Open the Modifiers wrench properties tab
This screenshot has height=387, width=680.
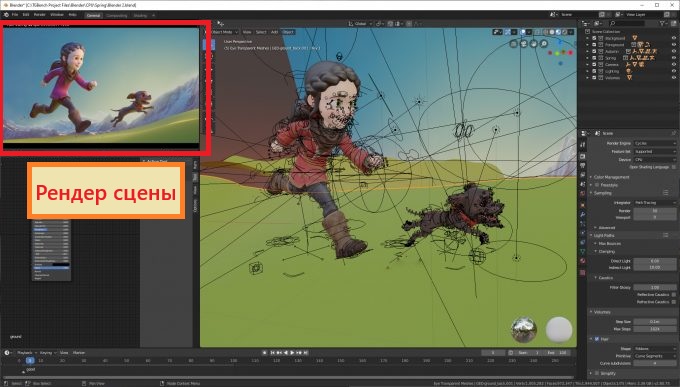[x=582, y=214]
